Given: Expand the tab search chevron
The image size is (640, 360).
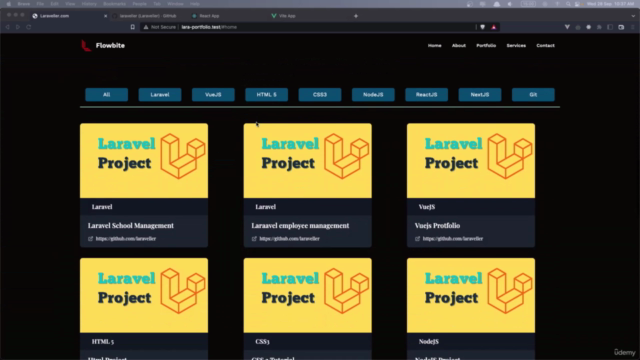Looking at the screenshot, I should coord(633,16).
